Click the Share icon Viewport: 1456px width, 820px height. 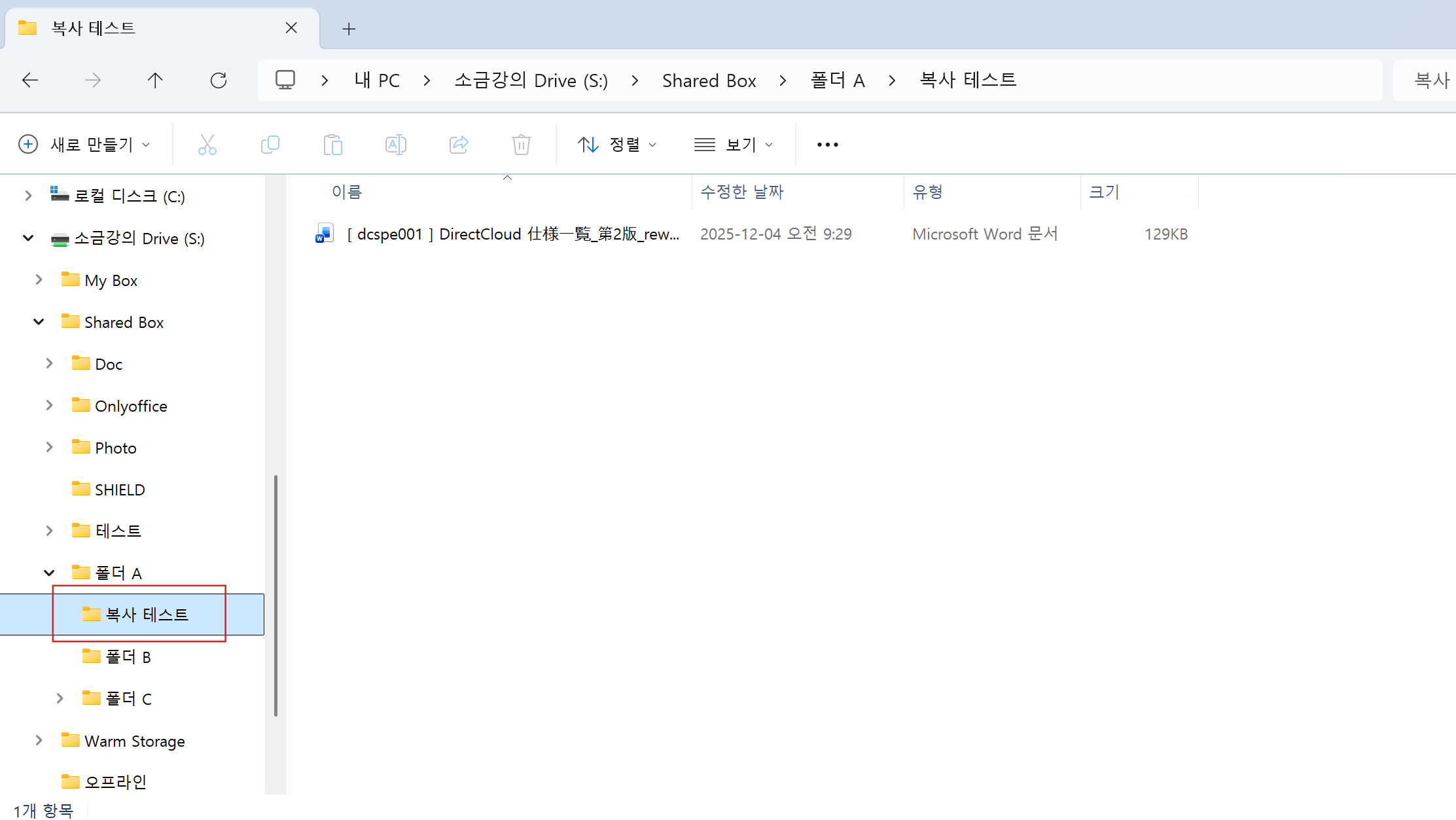point(459,145)
